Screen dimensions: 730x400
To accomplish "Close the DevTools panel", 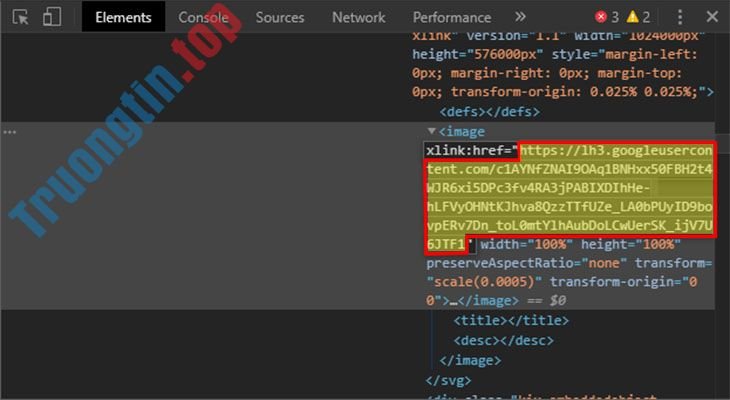I will 711,17.
